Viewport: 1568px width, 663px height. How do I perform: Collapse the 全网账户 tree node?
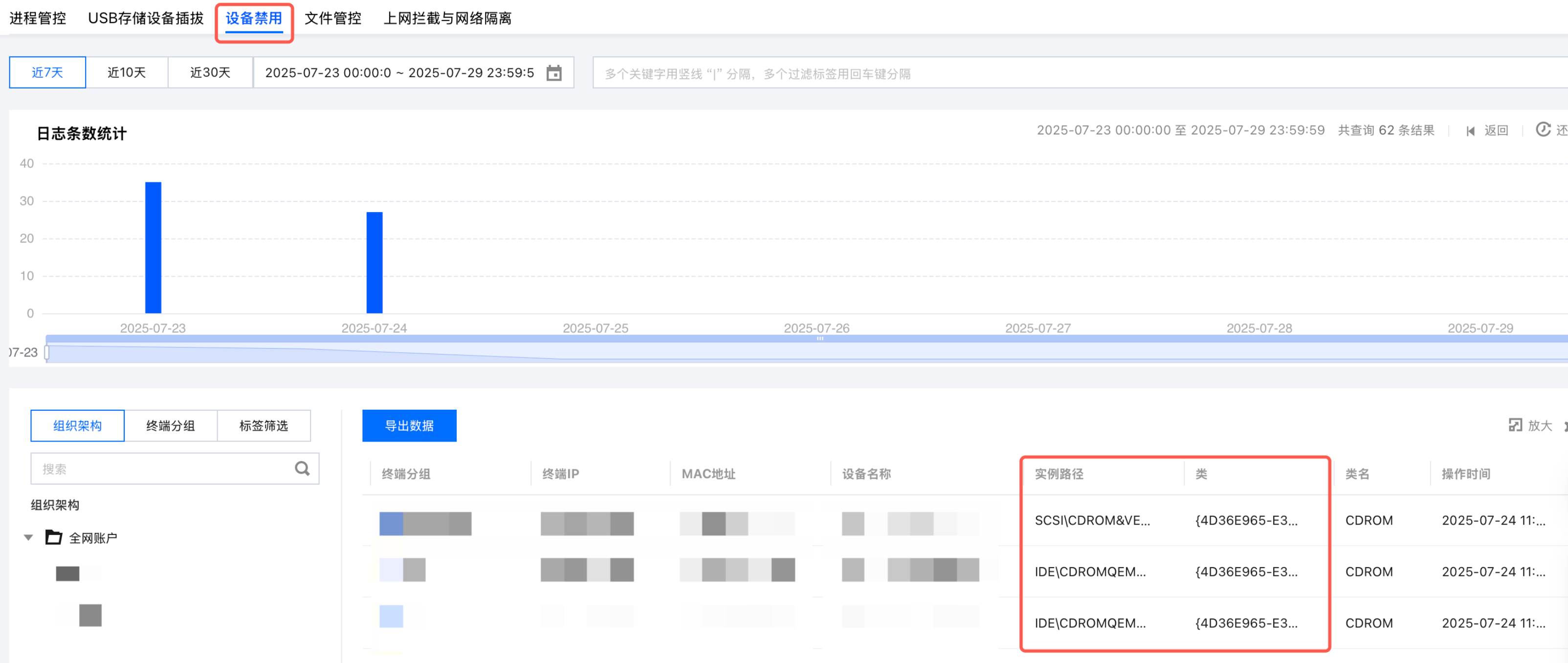pos(28,537)
